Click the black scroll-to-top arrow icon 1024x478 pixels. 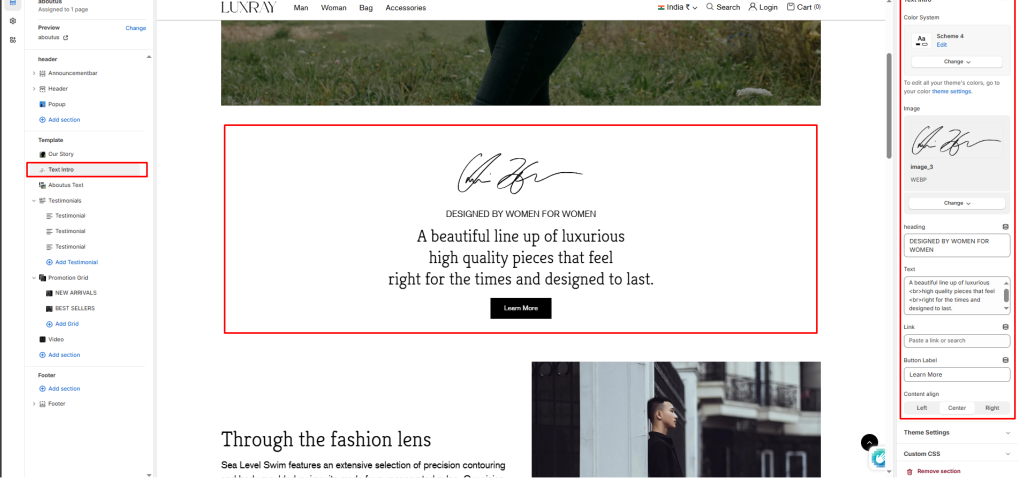pos(869,443)
